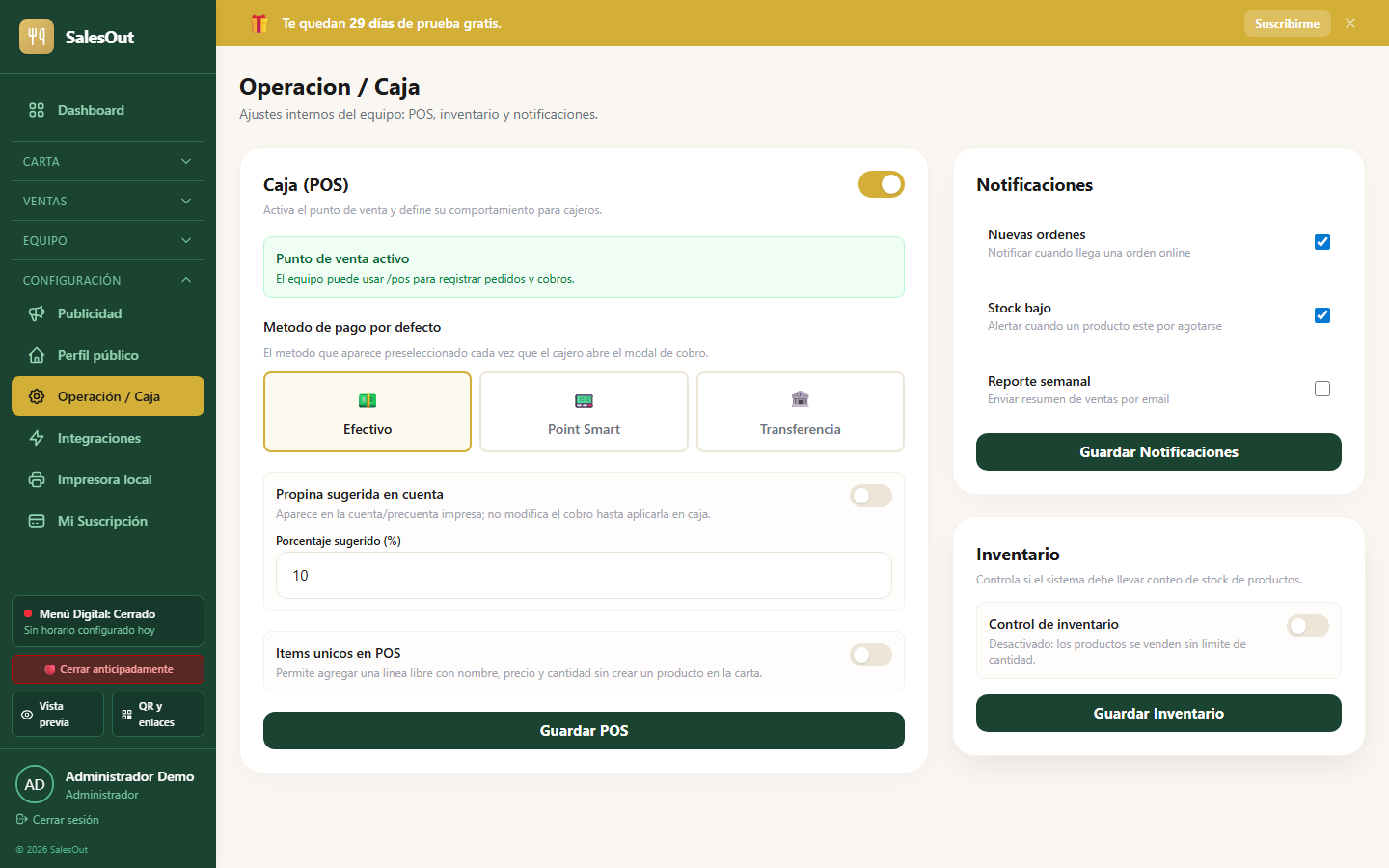1389x868 pixels.
Task: Check the Reporte semanal checkbox
Action: 1322,389
